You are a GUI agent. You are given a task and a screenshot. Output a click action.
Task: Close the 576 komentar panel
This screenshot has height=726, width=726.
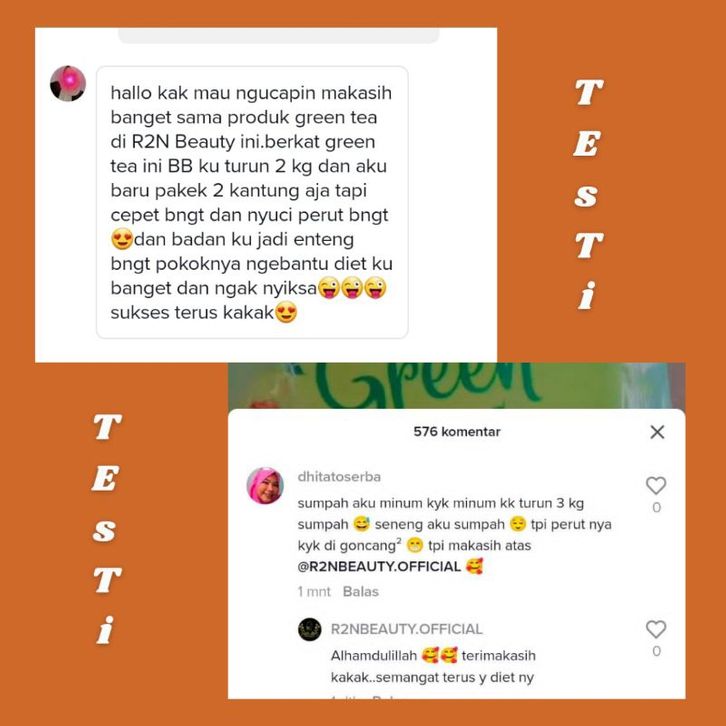(x=657, y=432)
